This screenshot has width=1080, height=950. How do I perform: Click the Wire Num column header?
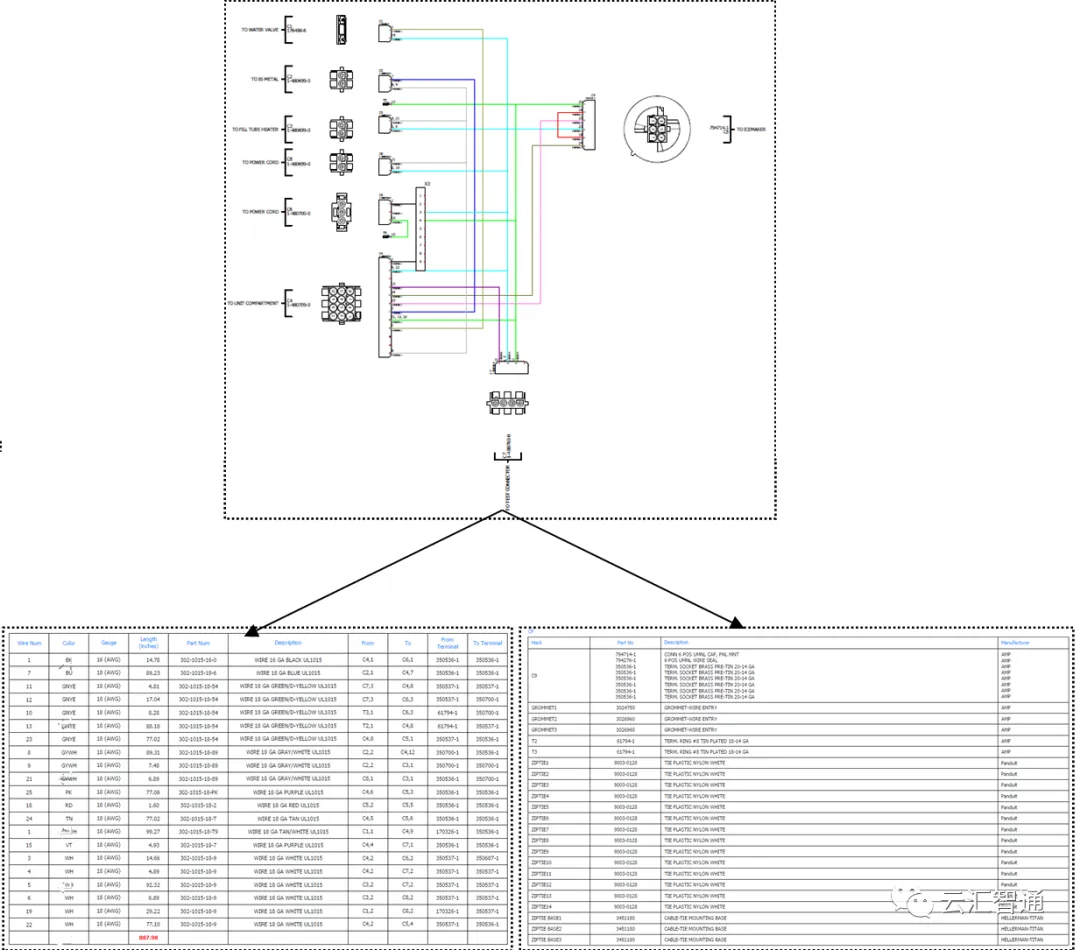(29, 643)
